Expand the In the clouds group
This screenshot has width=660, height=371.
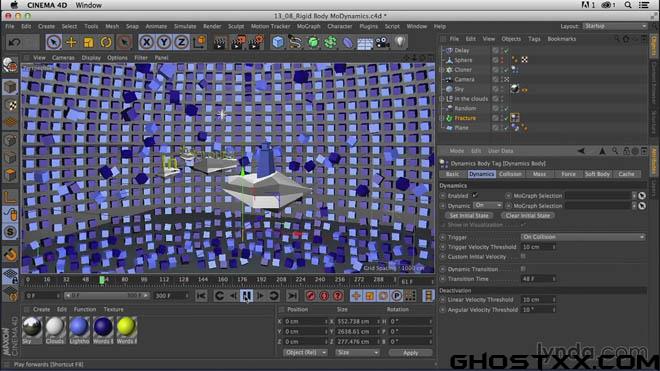(x=442, y=99)
